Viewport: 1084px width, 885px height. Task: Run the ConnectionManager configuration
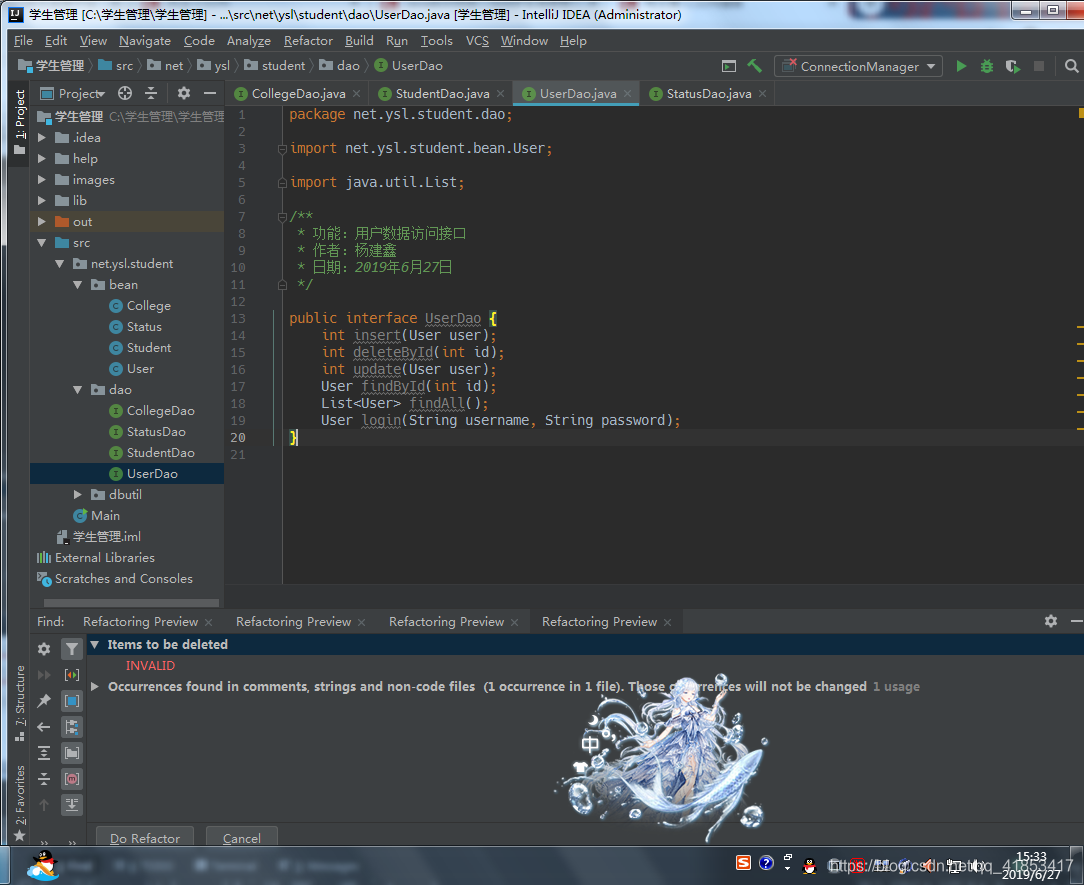point(961,66)
